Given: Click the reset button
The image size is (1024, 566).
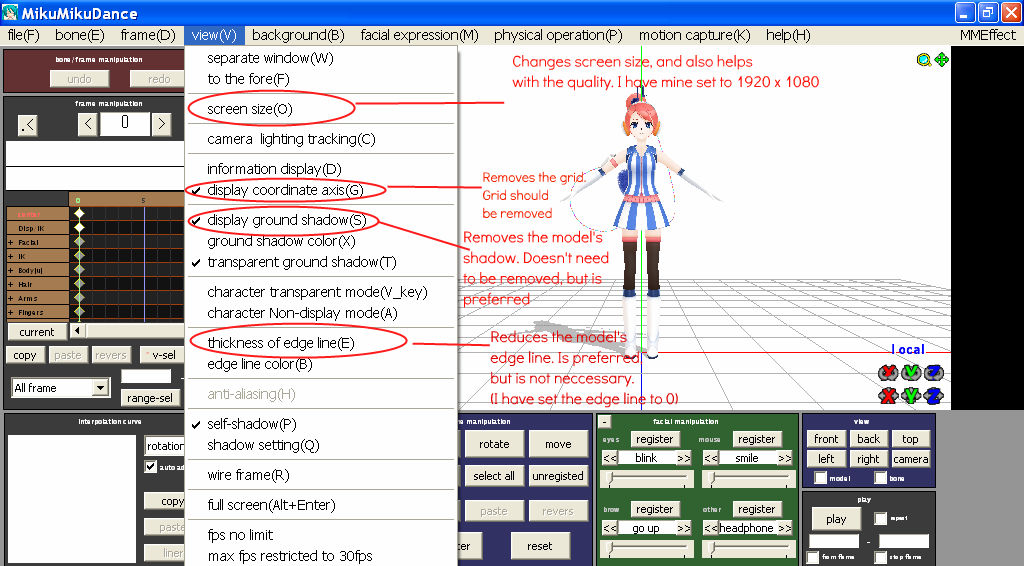Looking at the screenshot, I should 539,546.
